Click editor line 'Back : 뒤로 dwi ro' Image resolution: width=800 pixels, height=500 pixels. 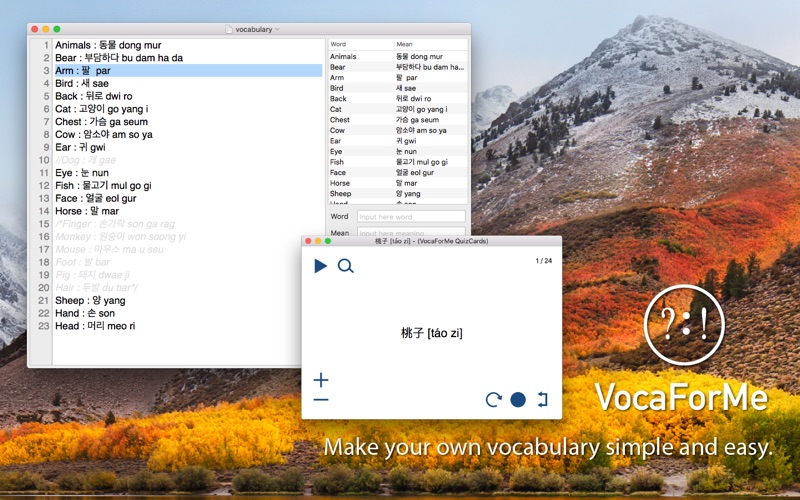pos(93,96)
